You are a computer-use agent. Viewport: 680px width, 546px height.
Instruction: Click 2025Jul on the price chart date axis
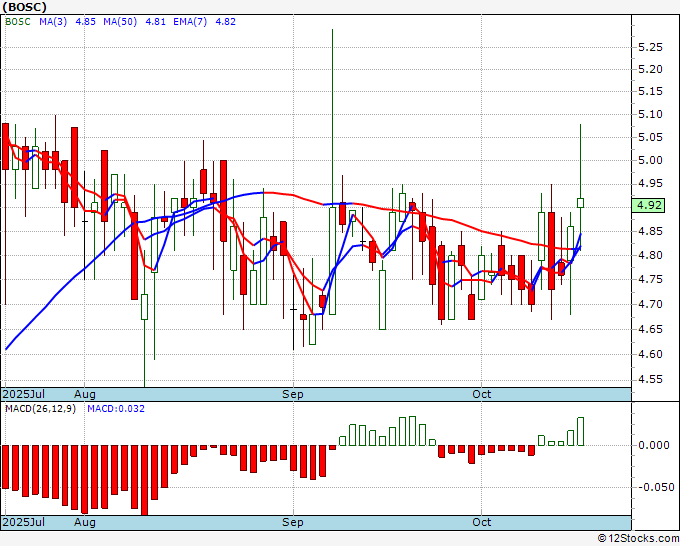pyautogui.click(x=24, y=394)
